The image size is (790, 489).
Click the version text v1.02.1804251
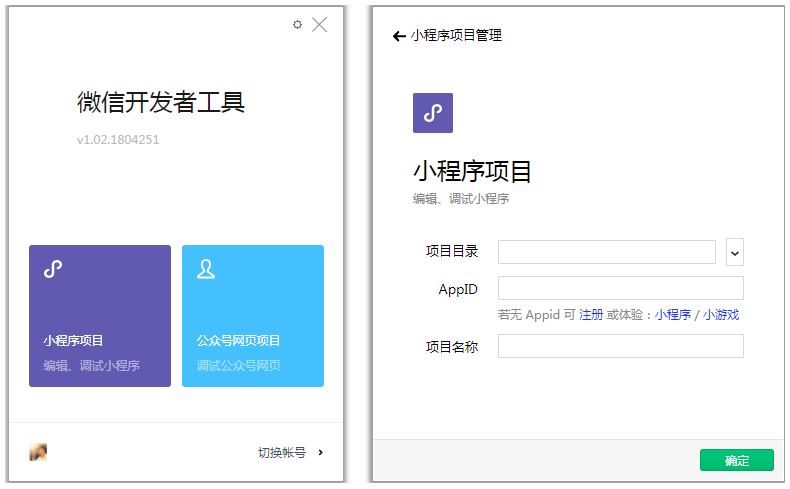coord(118,139)
